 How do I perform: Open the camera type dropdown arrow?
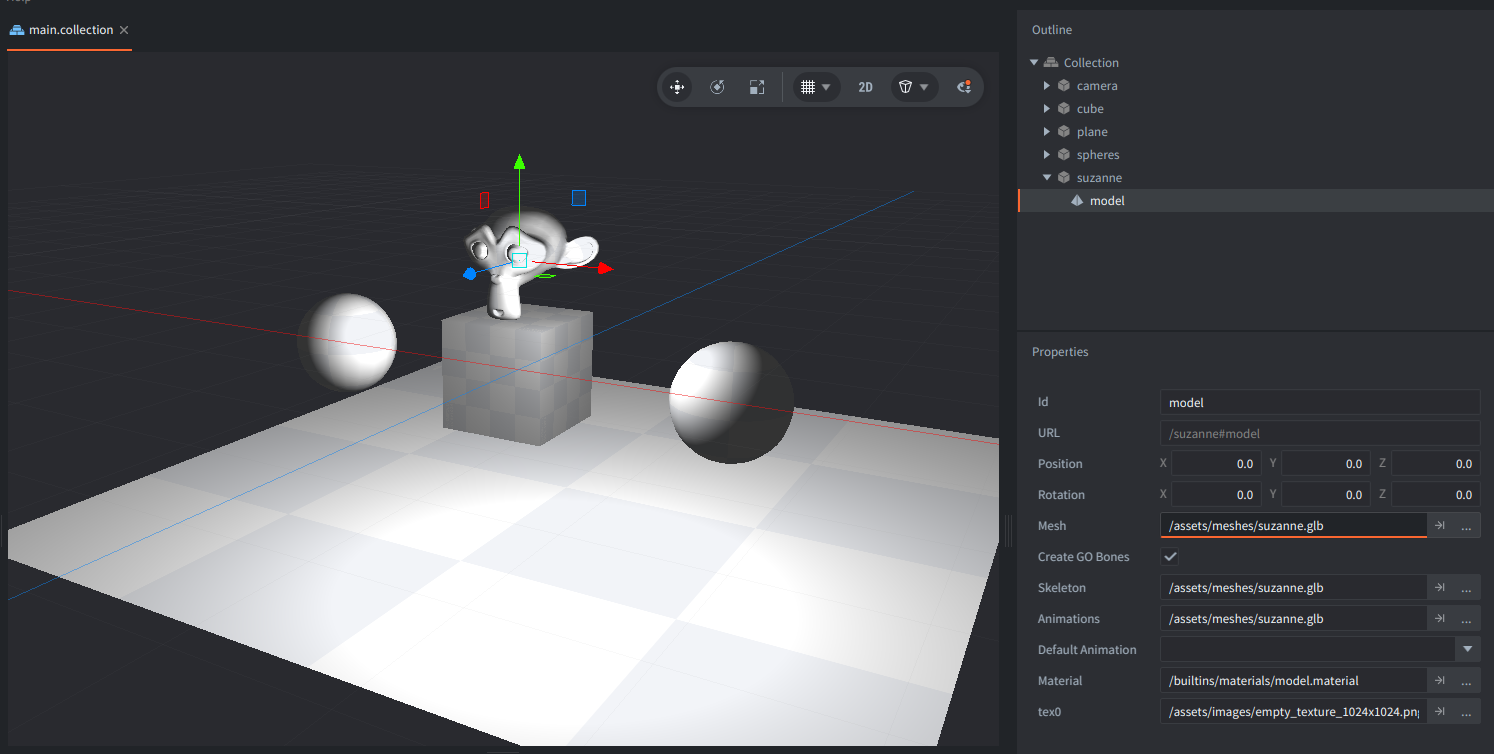coord(925,87)
